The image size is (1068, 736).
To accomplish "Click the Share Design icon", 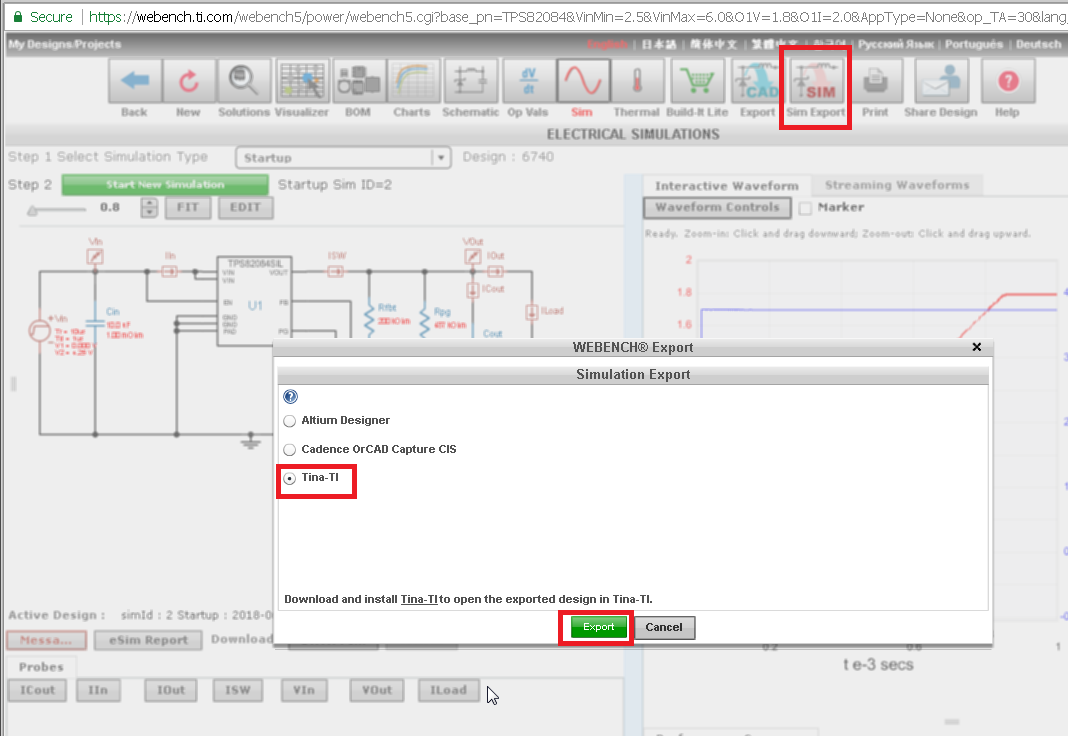I will pyautogui.click(x=941, y=81).
